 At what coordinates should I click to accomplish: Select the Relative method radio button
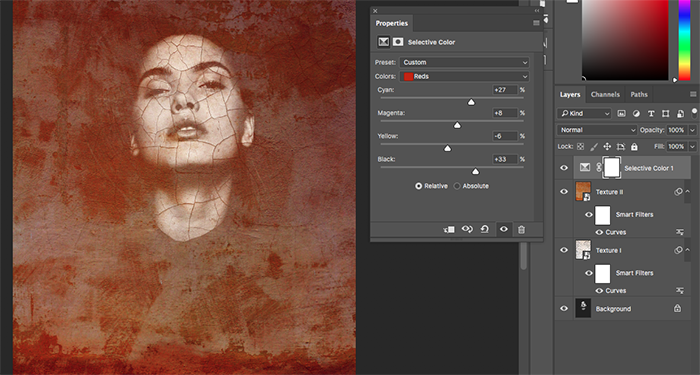(418, 186)
